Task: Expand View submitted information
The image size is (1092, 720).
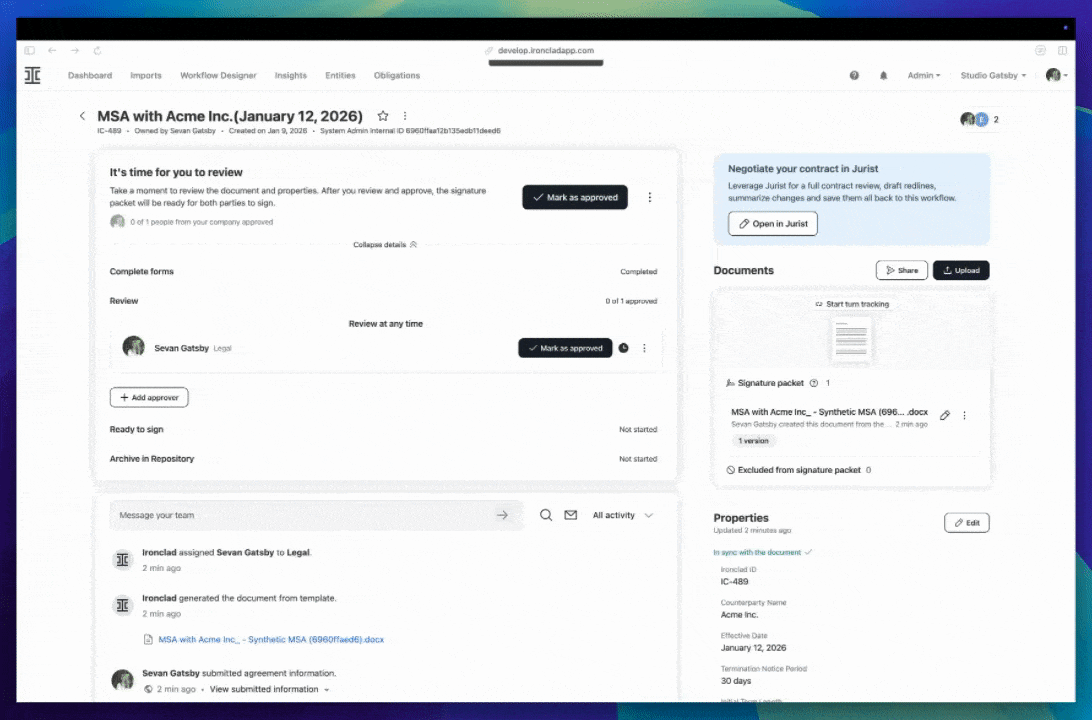Action: (x=268, y=689)
